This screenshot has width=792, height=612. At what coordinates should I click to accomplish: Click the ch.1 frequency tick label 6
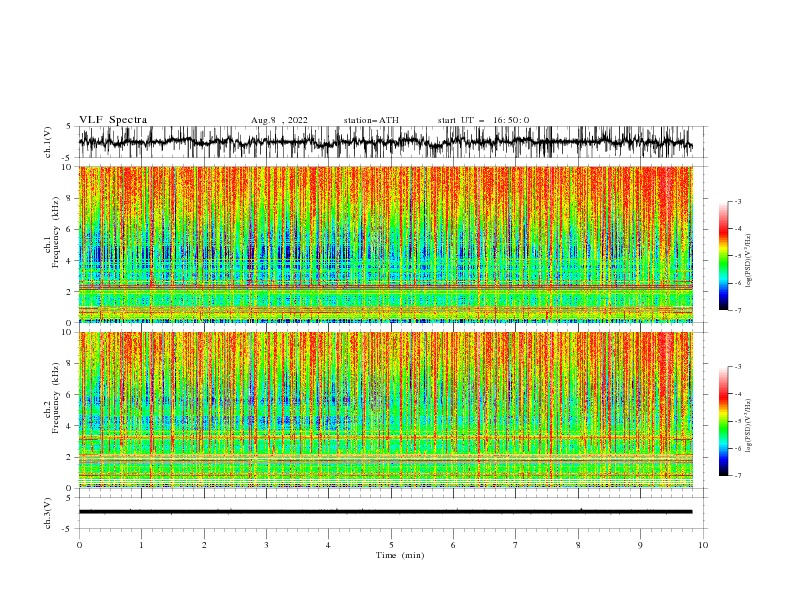click(69, 229)
